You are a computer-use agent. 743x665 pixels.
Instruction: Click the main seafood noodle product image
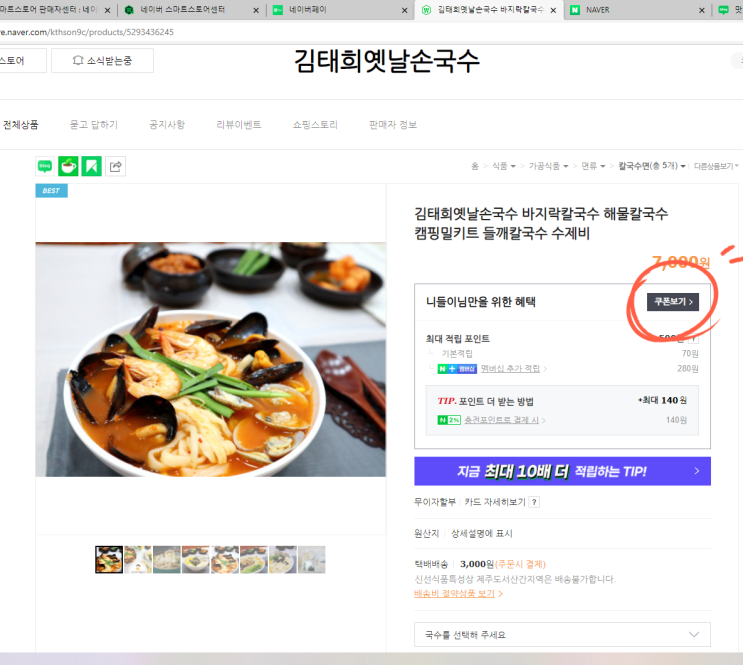(211, 359)
